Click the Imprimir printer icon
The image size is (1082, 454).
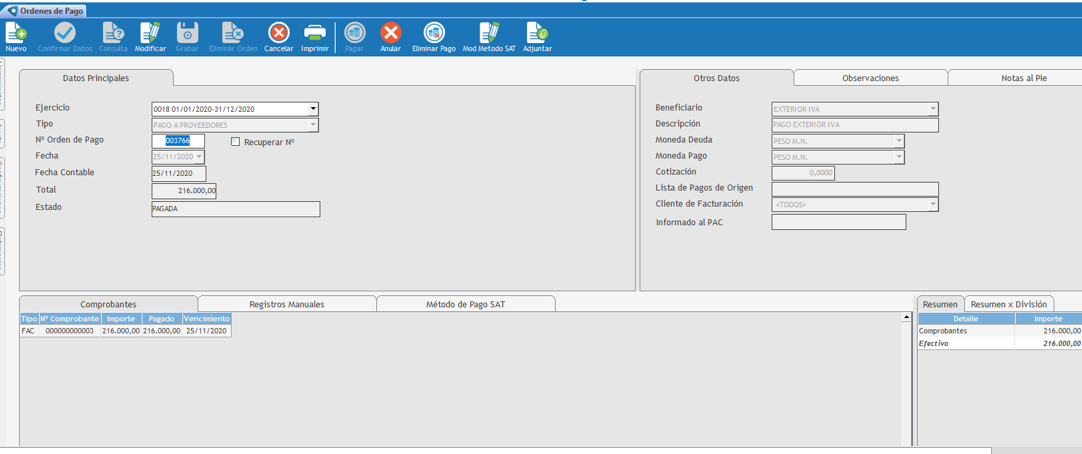tap(314, 34)
